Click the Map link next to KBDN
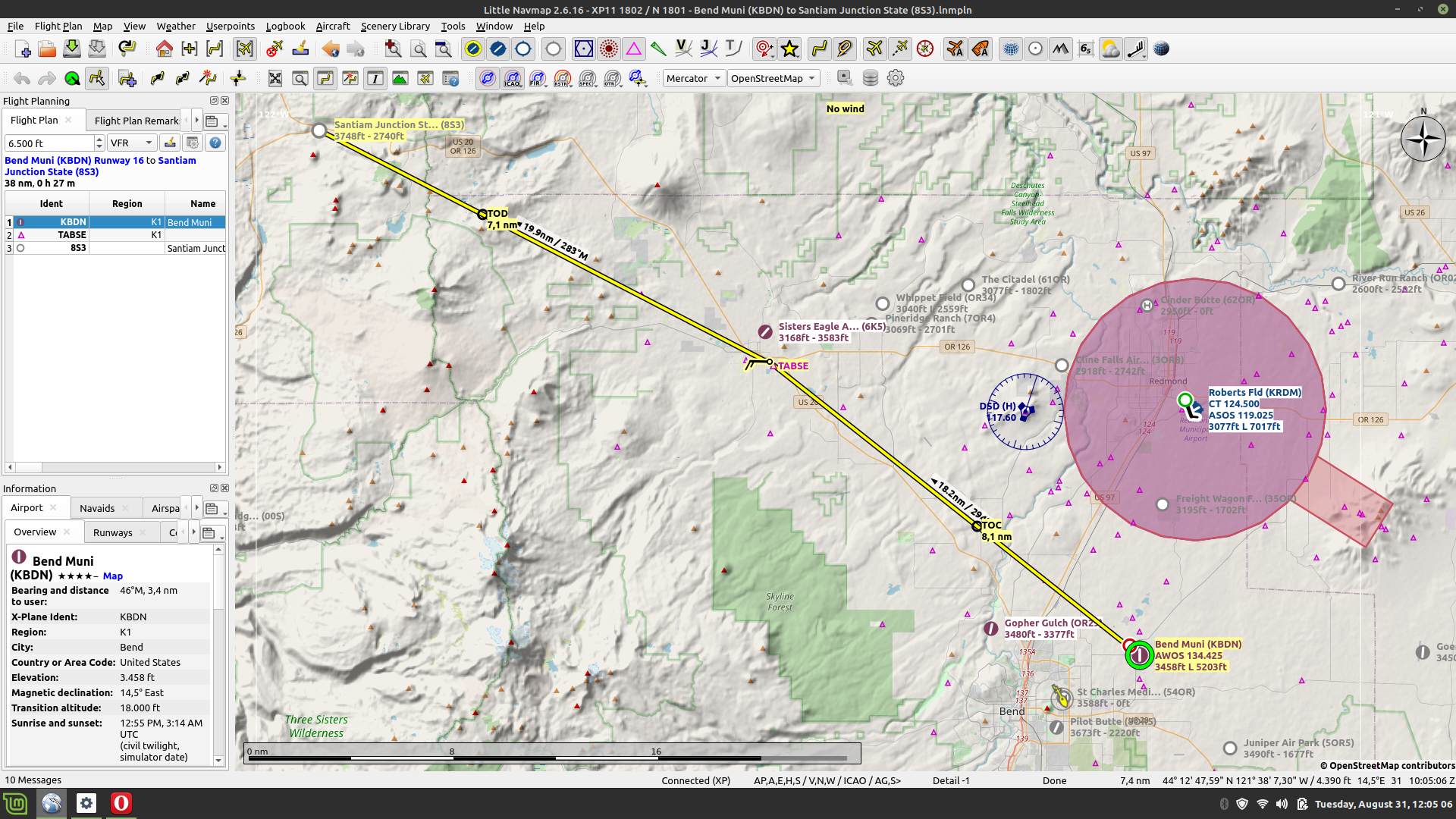Screen dimensions: 1456x819 (113, 576)
